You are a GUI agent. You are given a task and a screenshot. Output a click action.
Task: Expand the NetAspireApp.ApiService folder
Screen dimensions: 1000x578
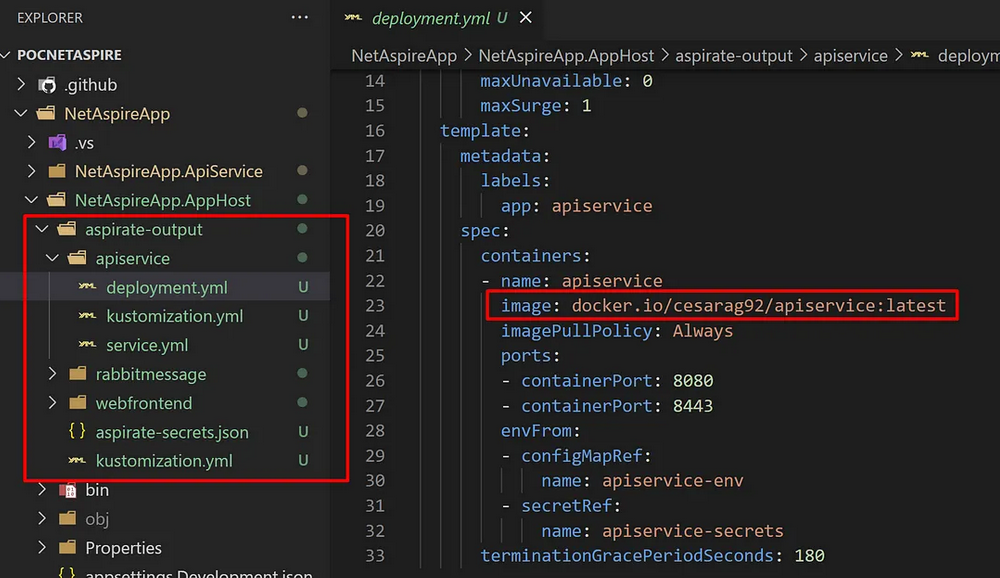[32, 172]
